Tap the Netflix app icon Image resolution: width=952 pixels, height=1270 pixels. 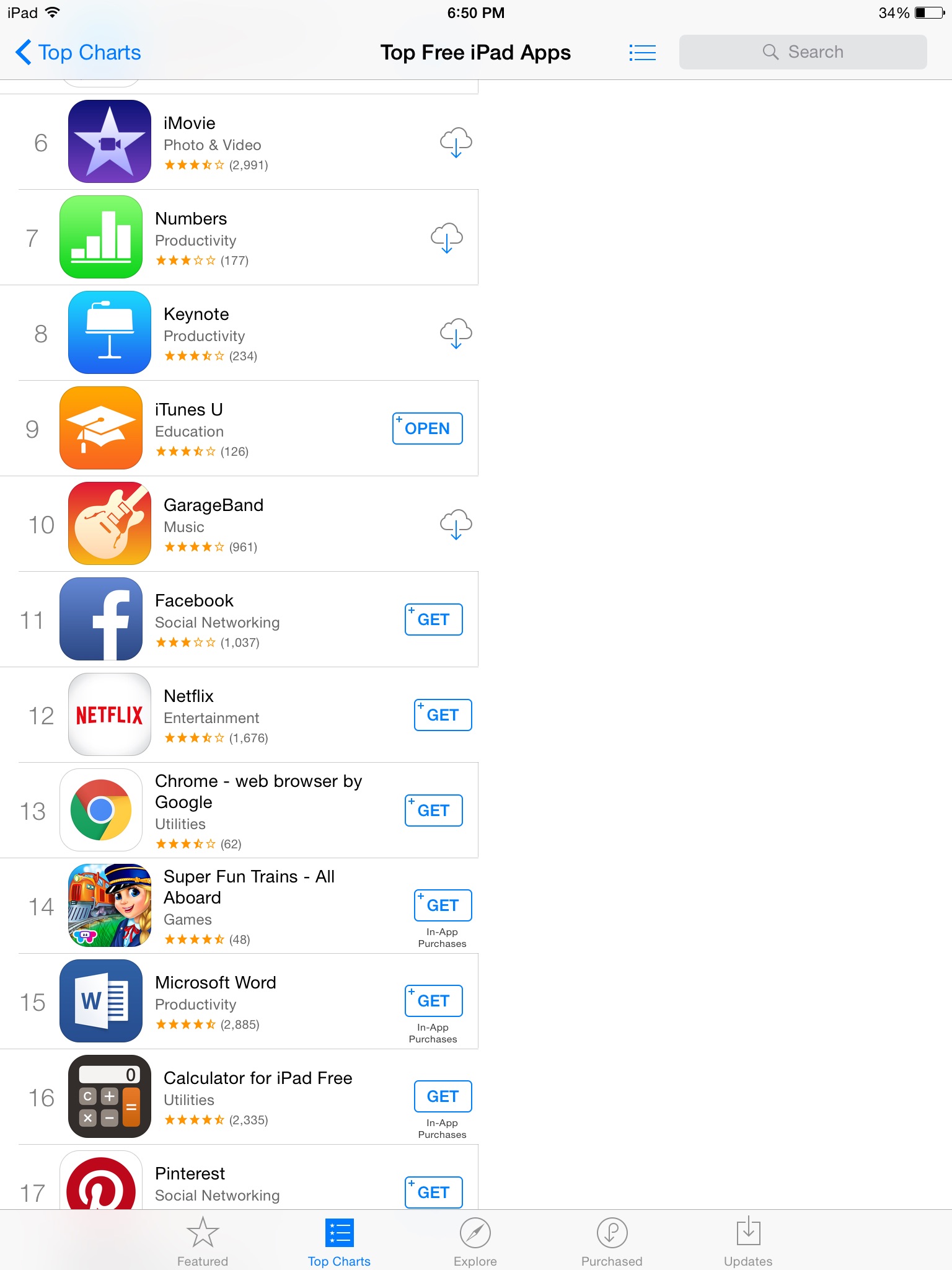(x=110, y=714)
